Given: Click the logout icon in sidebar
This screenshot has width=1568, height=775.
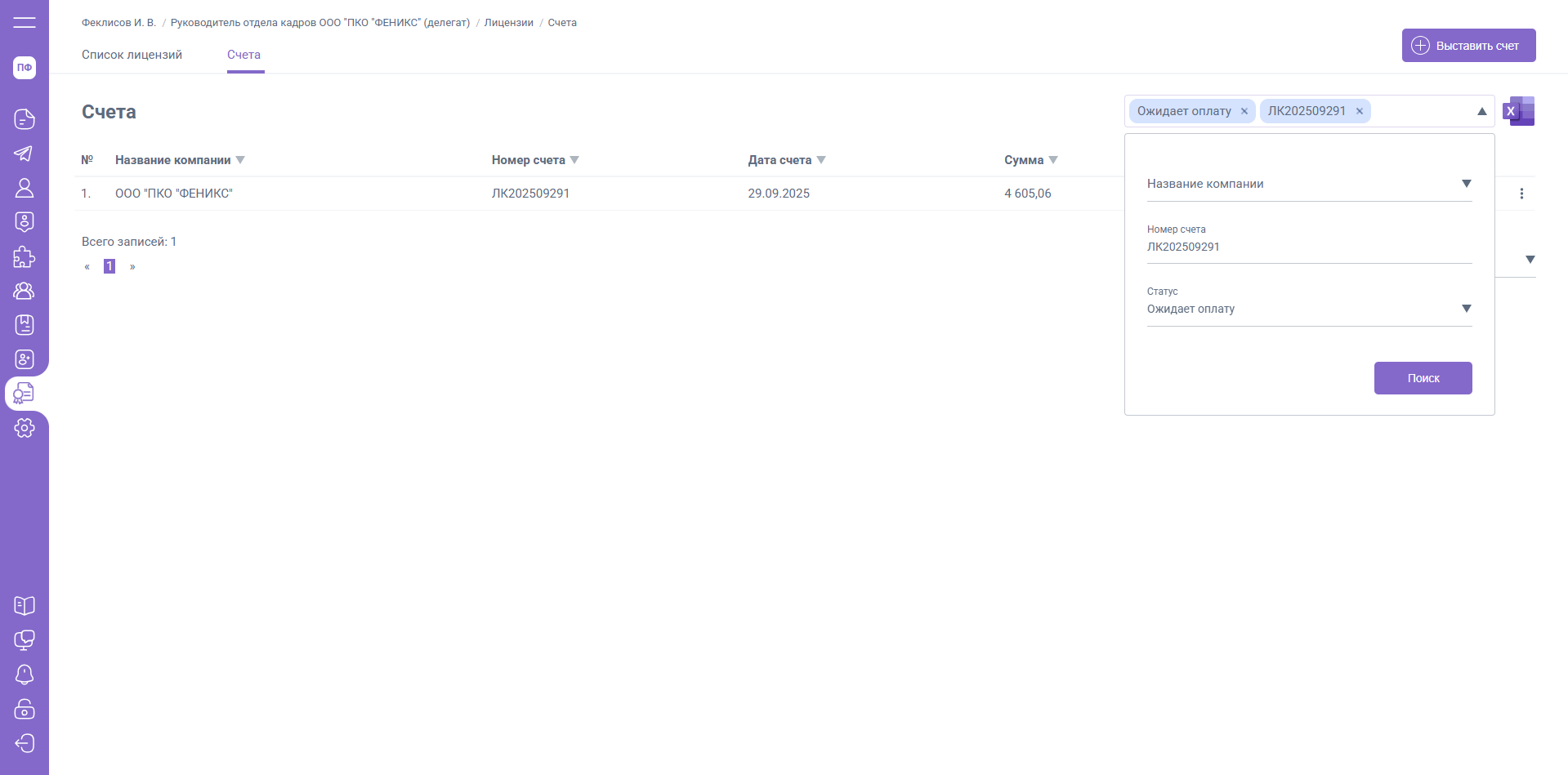Looking at the screenshot, I should click(25, 743).
